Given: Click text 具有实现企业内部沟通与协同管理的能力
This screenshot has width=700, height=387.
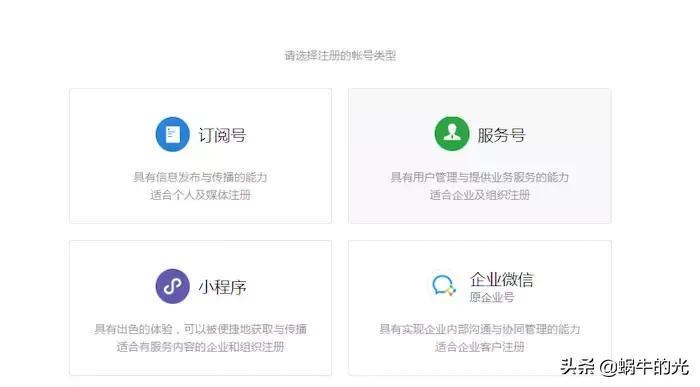Looking at the screenshot, I should (x=480, y=329).
